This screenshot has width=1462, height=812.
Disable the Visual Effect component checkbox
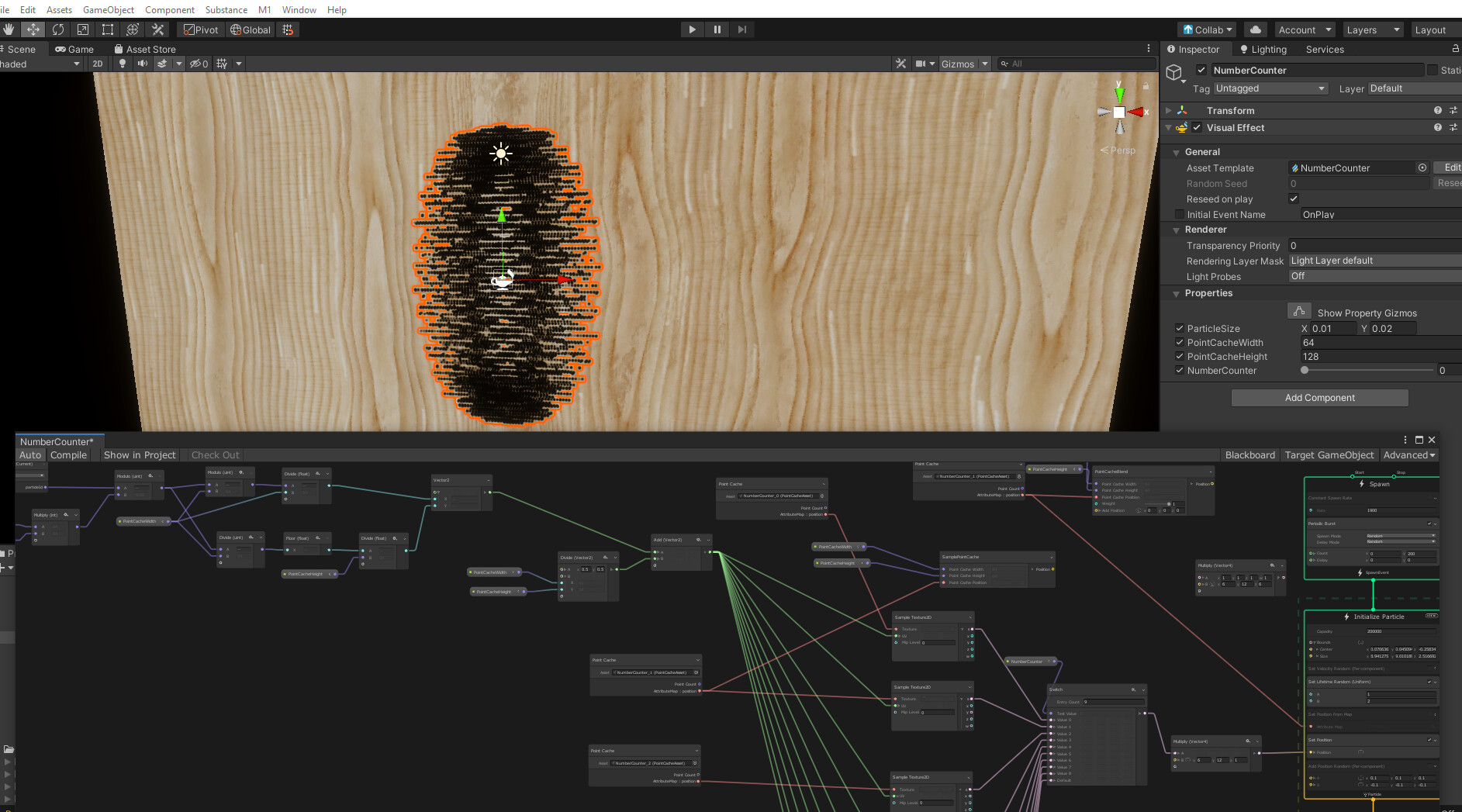pos(1198,127)
